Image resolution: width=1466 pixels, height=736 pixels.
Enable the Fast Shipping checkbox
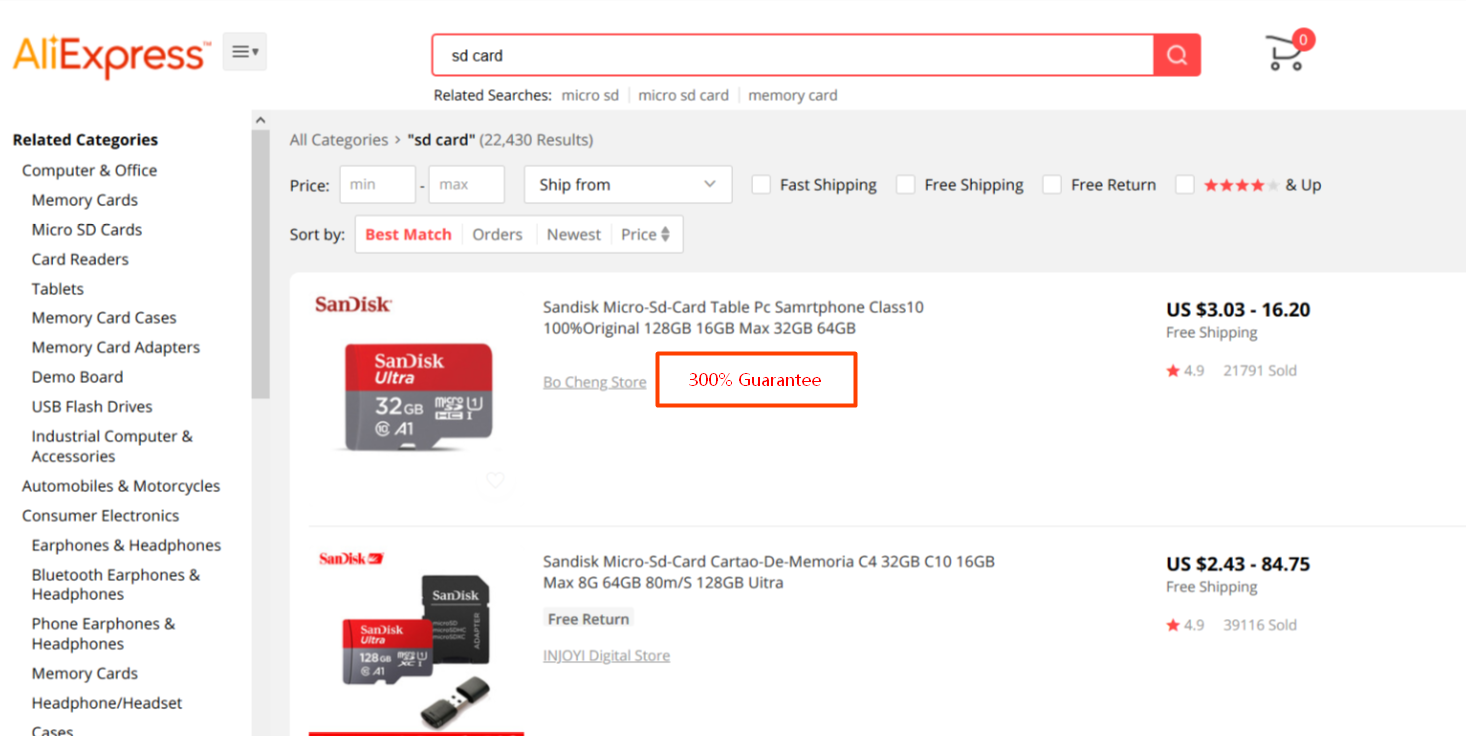coord(761,185)
